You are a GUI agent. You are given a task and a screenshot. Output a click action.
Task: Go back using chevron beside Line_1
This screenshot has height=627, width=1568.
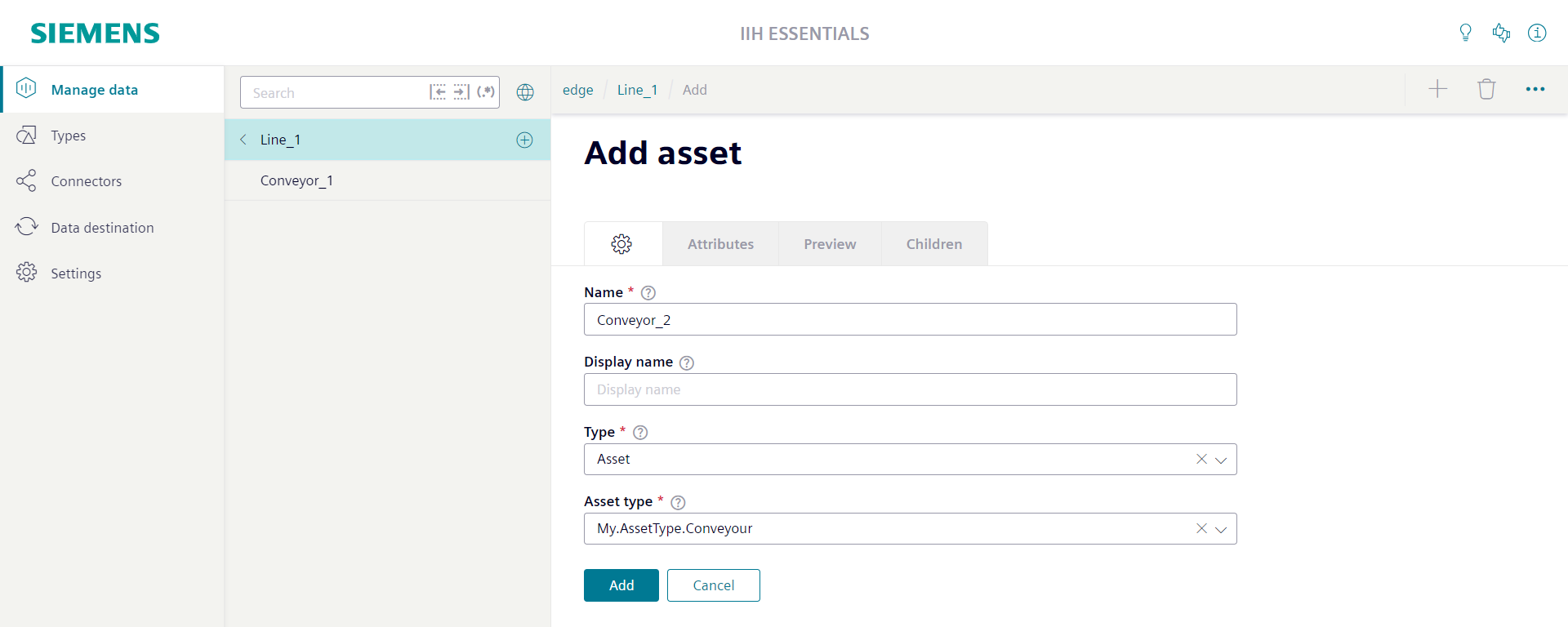[x=243, y=140]
